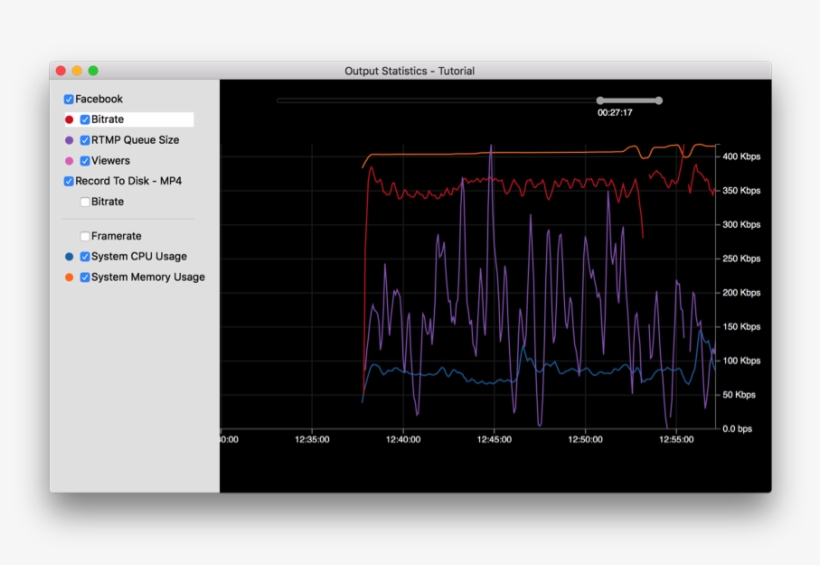Click the blue System CPU Usage dot

69,257
